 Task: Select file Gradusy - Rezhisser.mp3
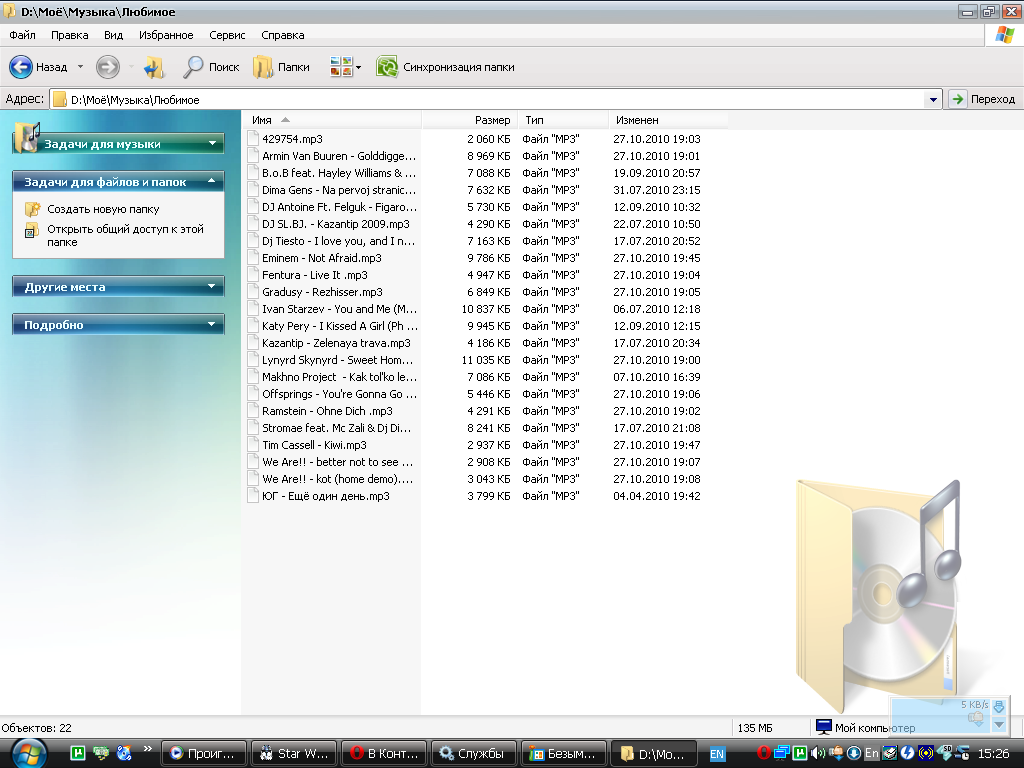coord(322,292)
